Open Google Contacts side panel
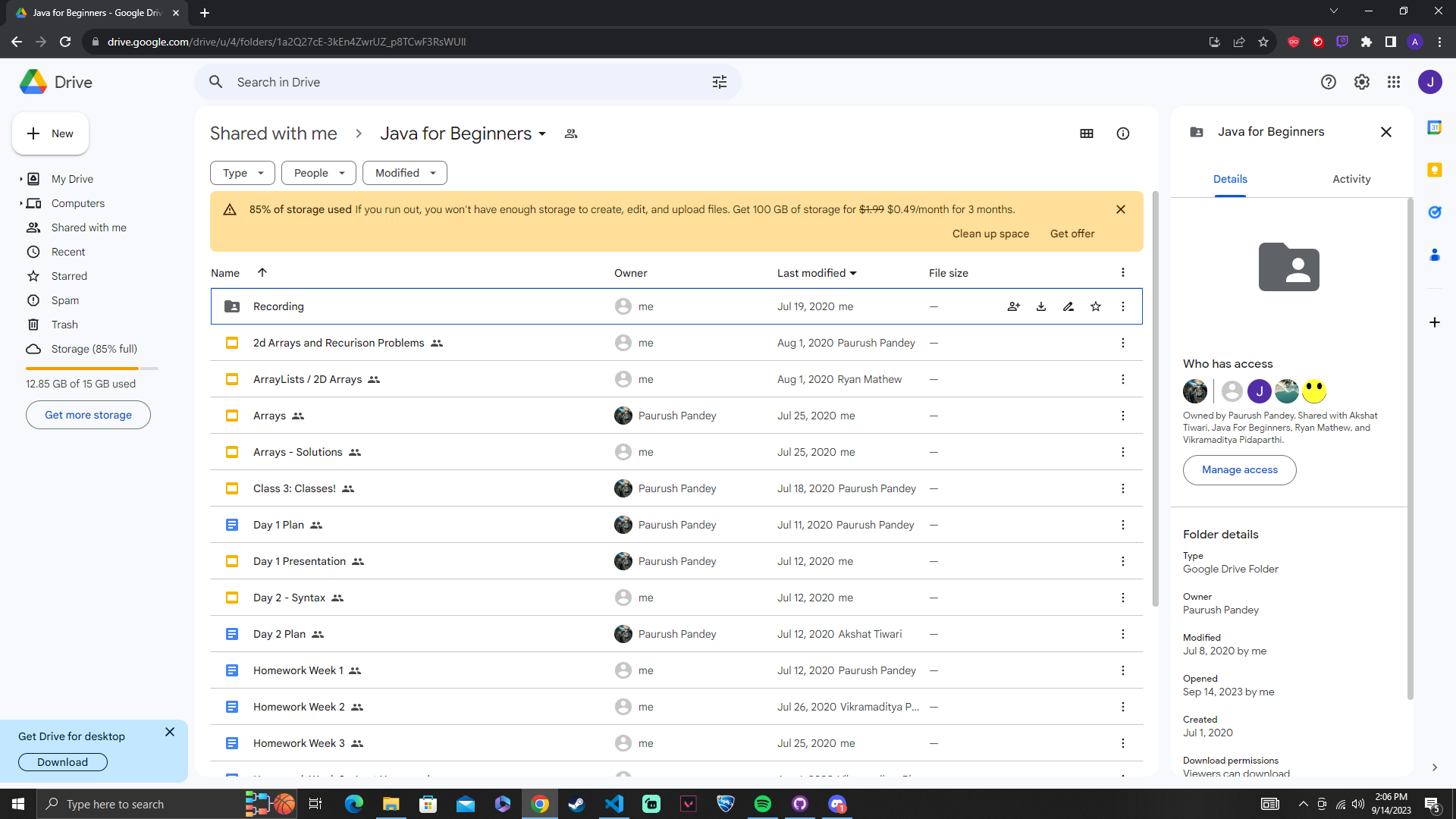This screenshot has width=1456, height=819. point(1435,255)
